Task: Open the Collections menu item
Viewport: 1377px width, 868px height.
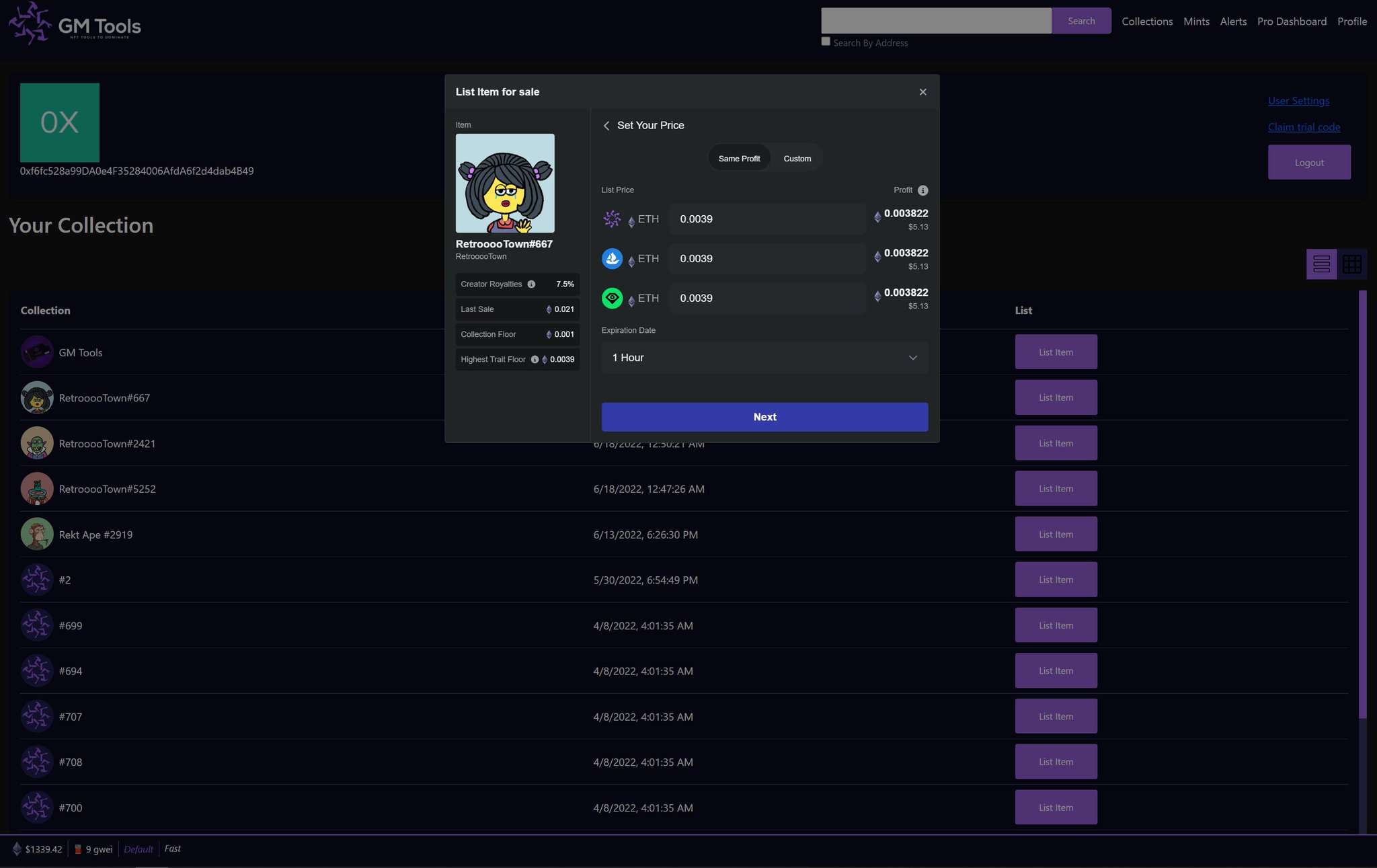Action: pyautogui.click(x=1146, y=22)
